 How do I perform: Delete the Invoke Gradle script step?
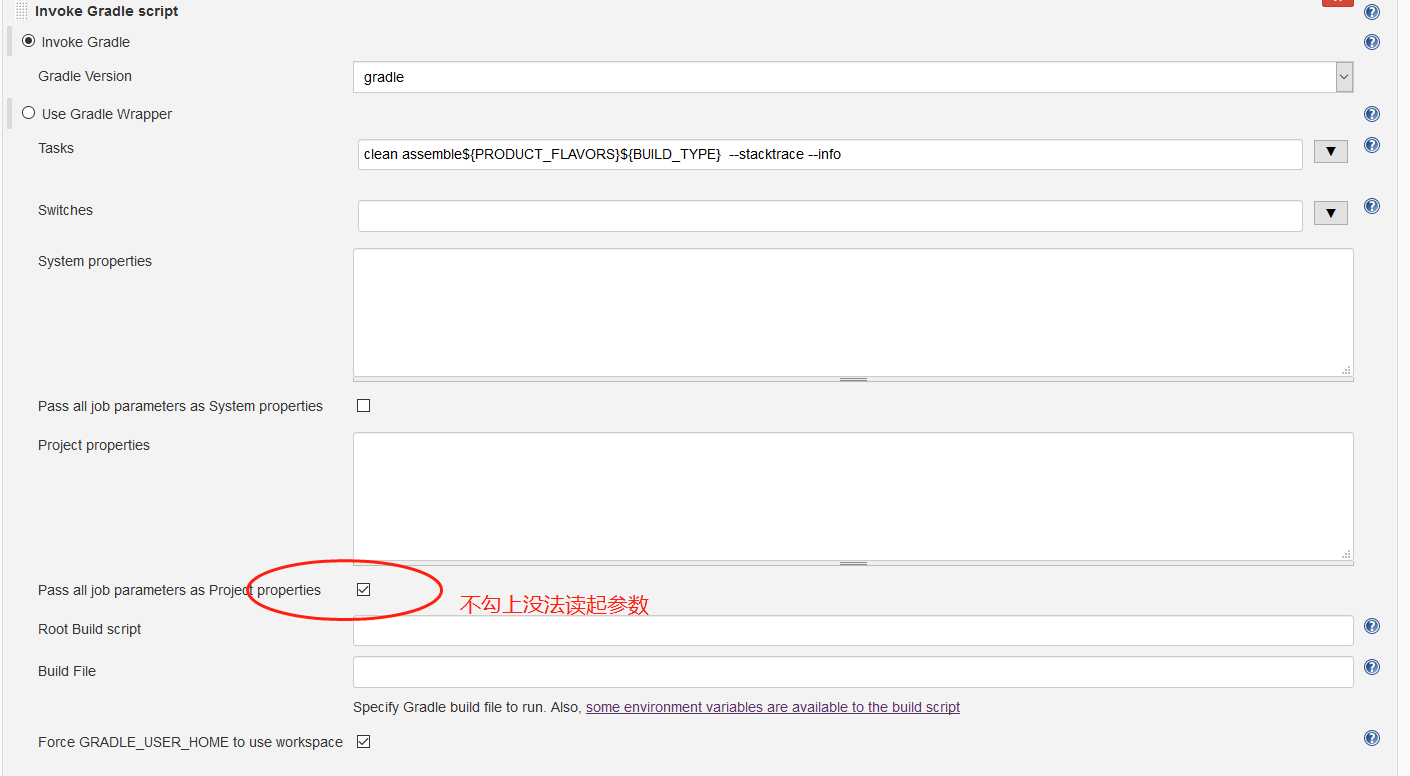click(x=1337, y=3)
